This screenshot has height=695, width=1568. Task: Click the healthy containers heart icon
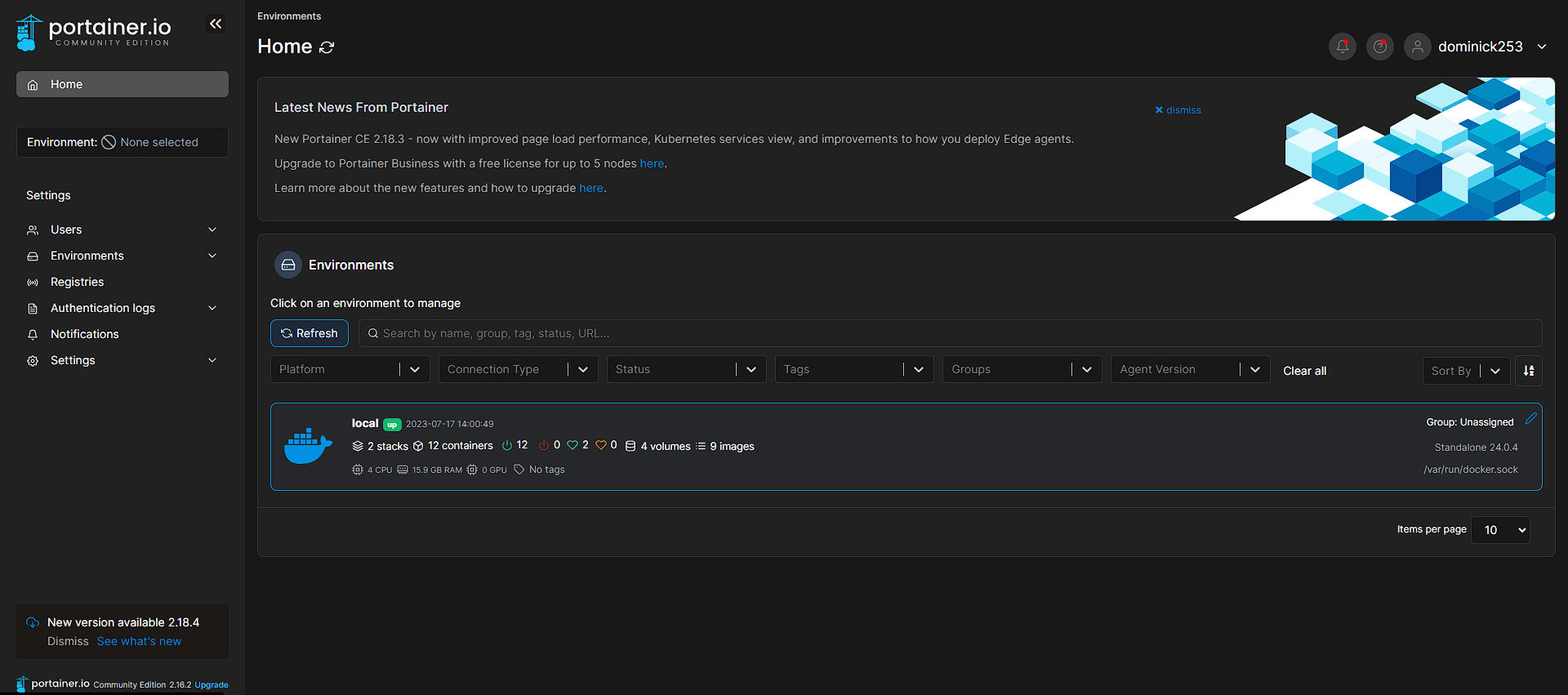pos(572,445)
